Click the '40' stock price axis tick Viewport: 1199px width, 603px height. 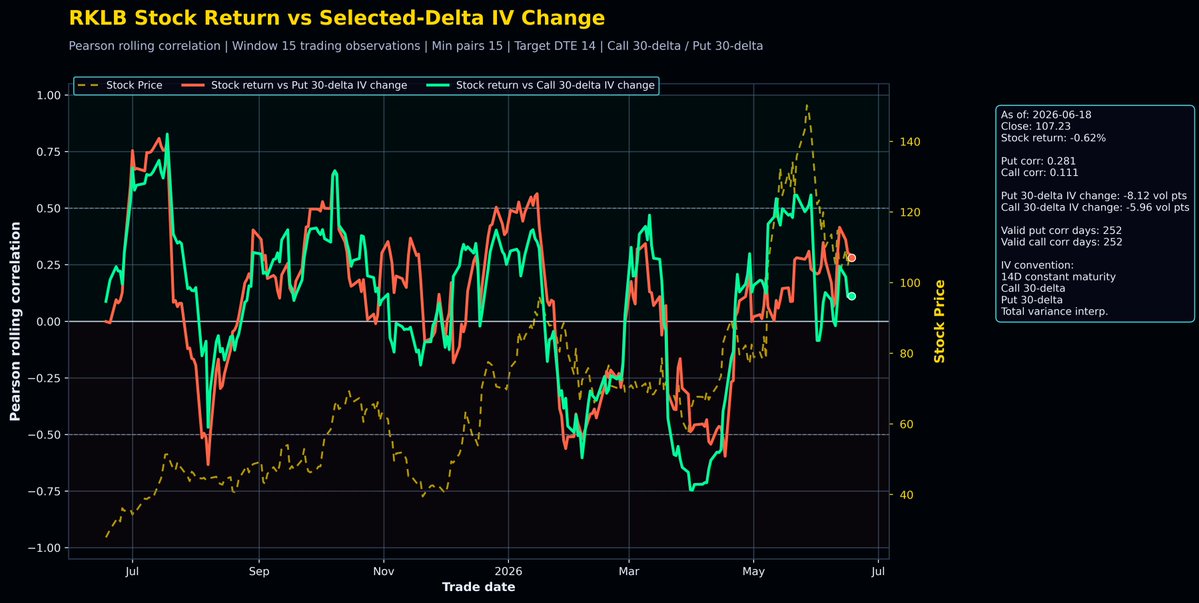click(x=907, y=494)
